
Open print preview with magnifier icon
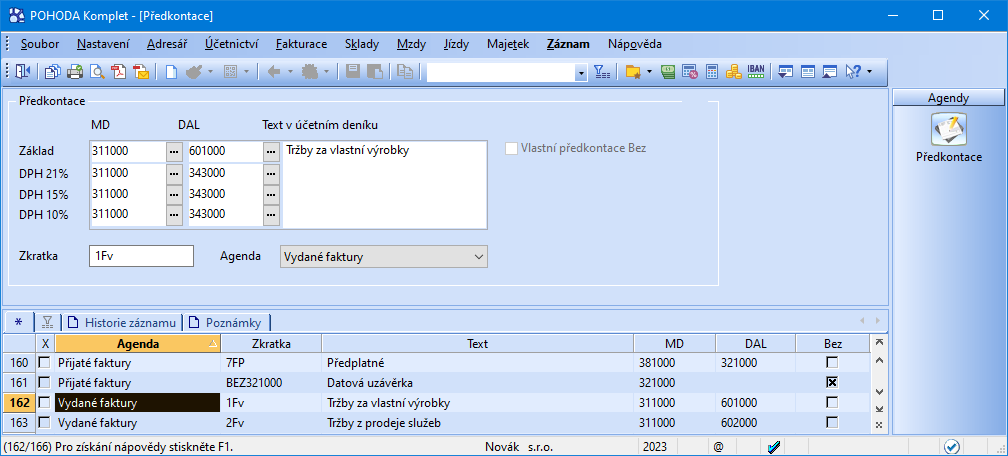pos(97,72)
